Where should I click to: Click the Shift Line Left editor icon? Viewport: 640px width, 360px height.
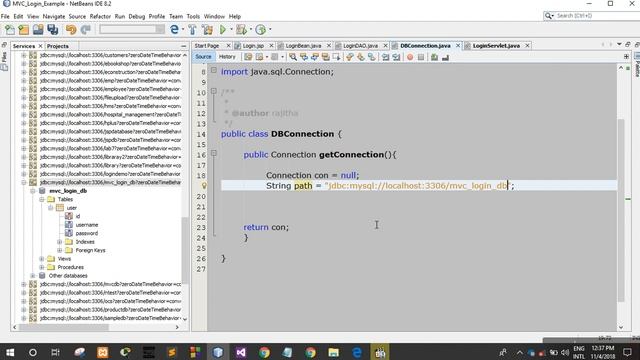385,57
